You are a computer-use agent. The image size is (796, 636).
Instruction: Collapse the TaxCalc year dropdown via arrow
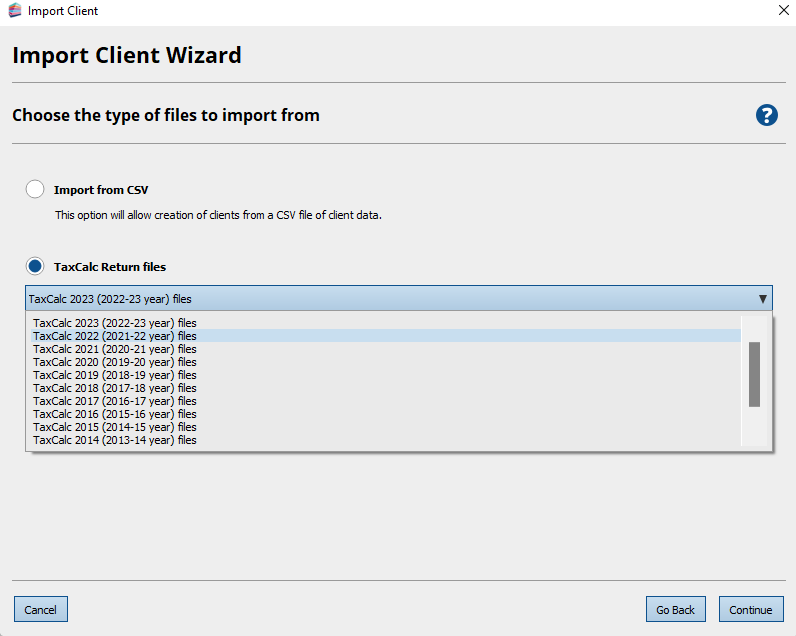tap(762, 299)
